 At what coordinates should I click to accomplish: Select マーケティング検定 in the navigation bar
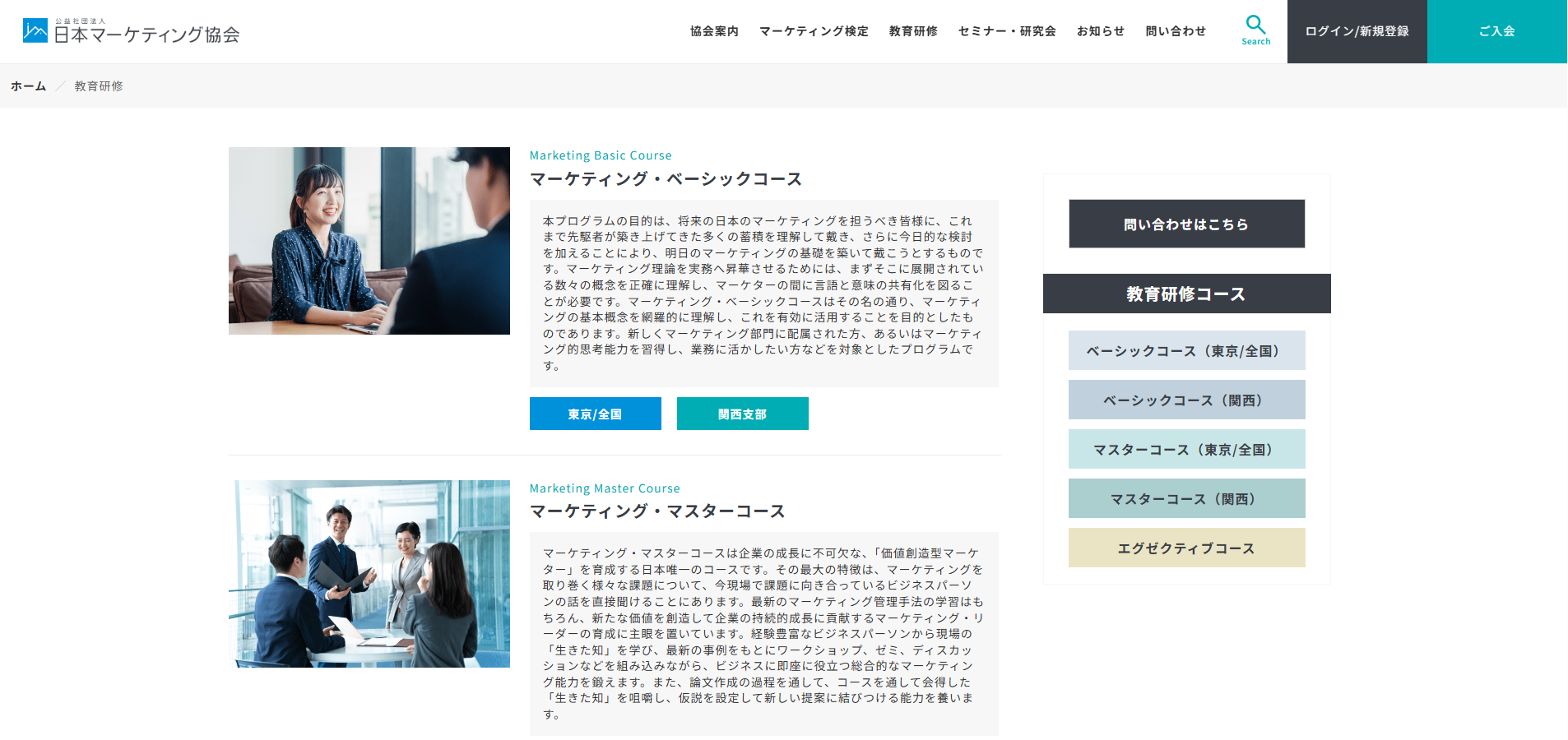click(814, 31)
